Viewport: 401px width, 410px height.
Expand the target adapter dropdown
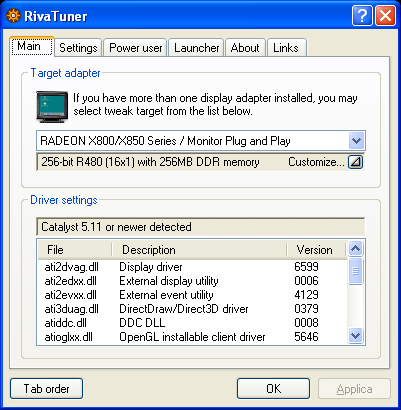[x=356, y=140]
